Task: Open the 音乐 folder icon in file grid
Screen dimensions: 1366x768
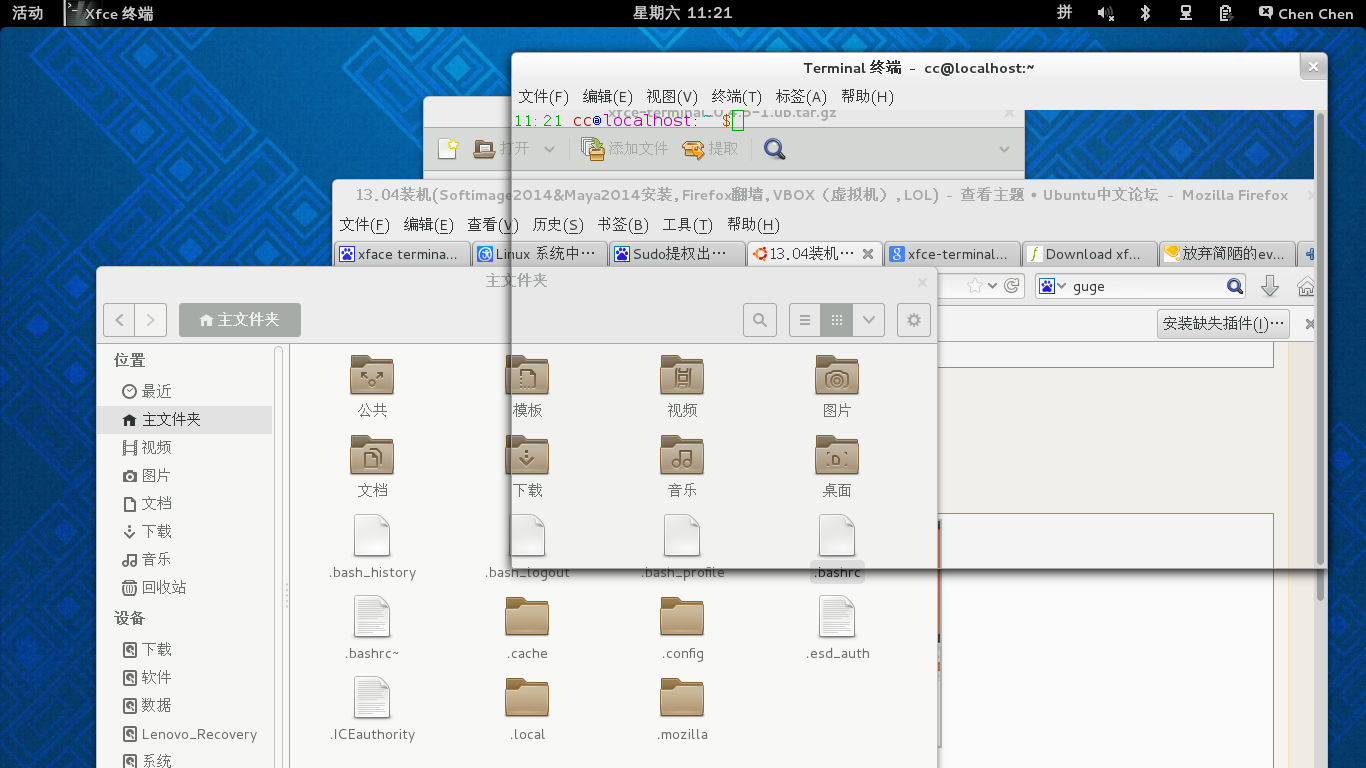Action: coord(682,456)
